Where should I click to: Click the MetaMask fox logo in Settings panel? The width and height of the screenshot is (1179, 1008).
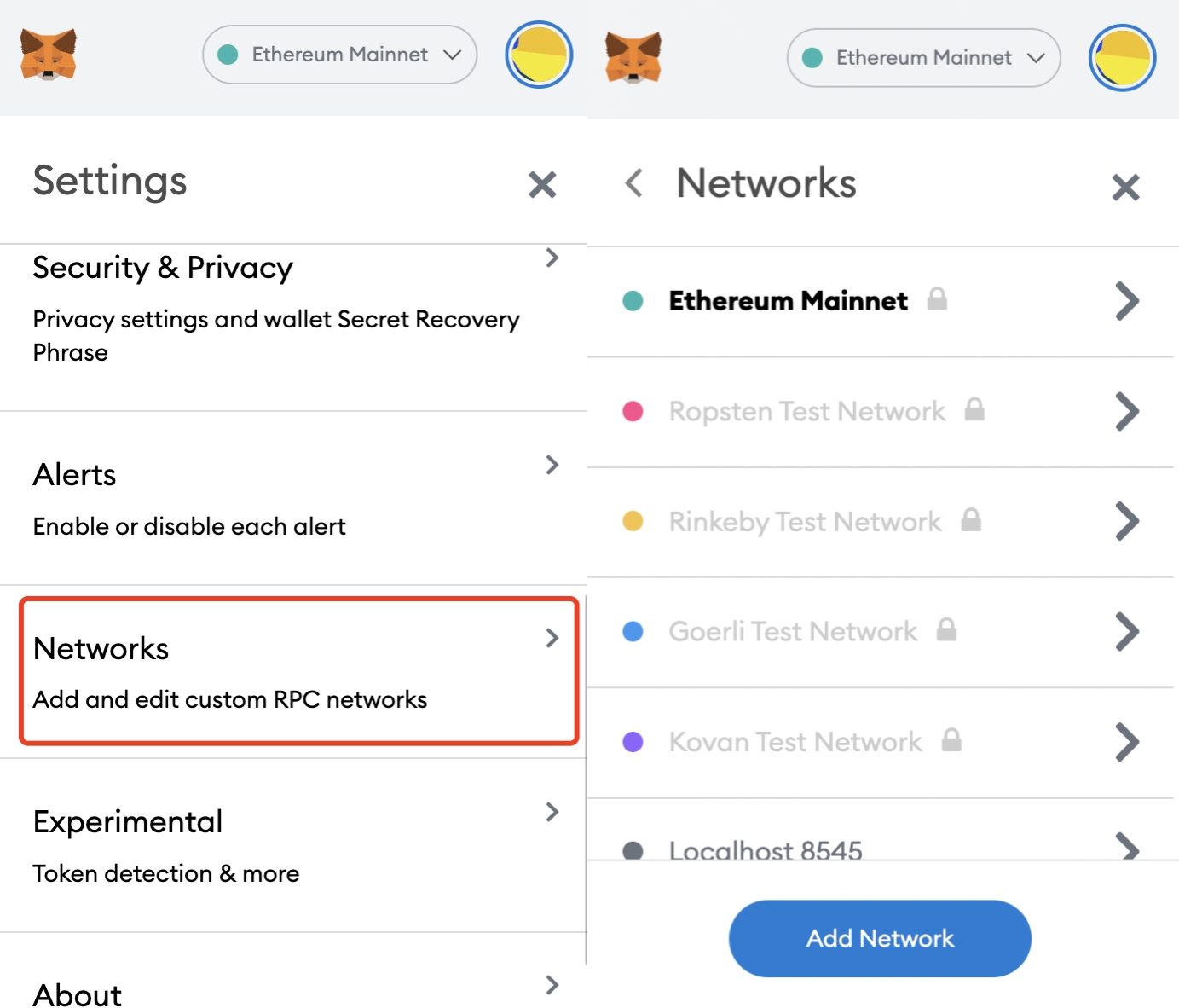pyautogui.click(x=49, y=55)
